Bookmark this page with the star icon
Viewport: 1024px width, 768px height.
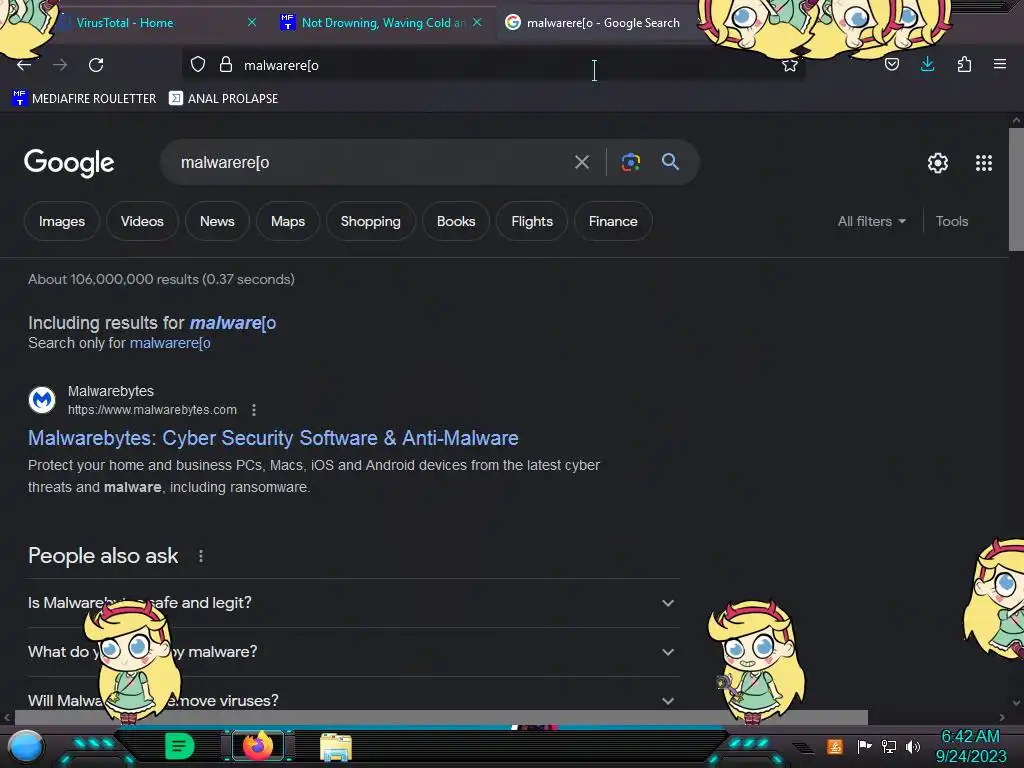[790, 65]
